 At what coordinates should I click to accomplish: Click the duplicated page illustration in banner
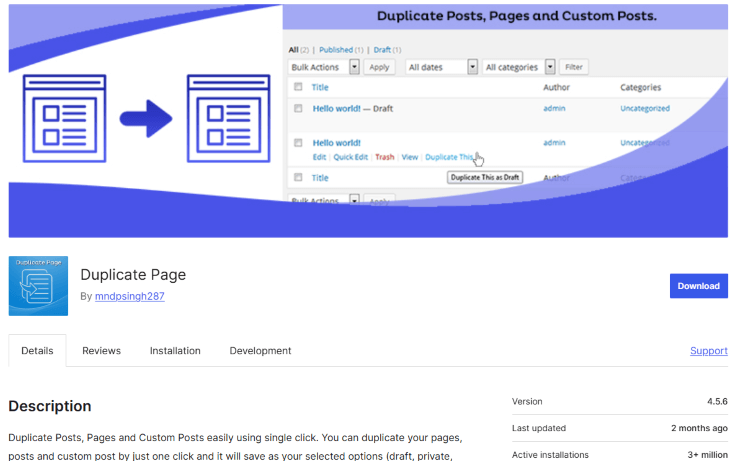point(229,119)
